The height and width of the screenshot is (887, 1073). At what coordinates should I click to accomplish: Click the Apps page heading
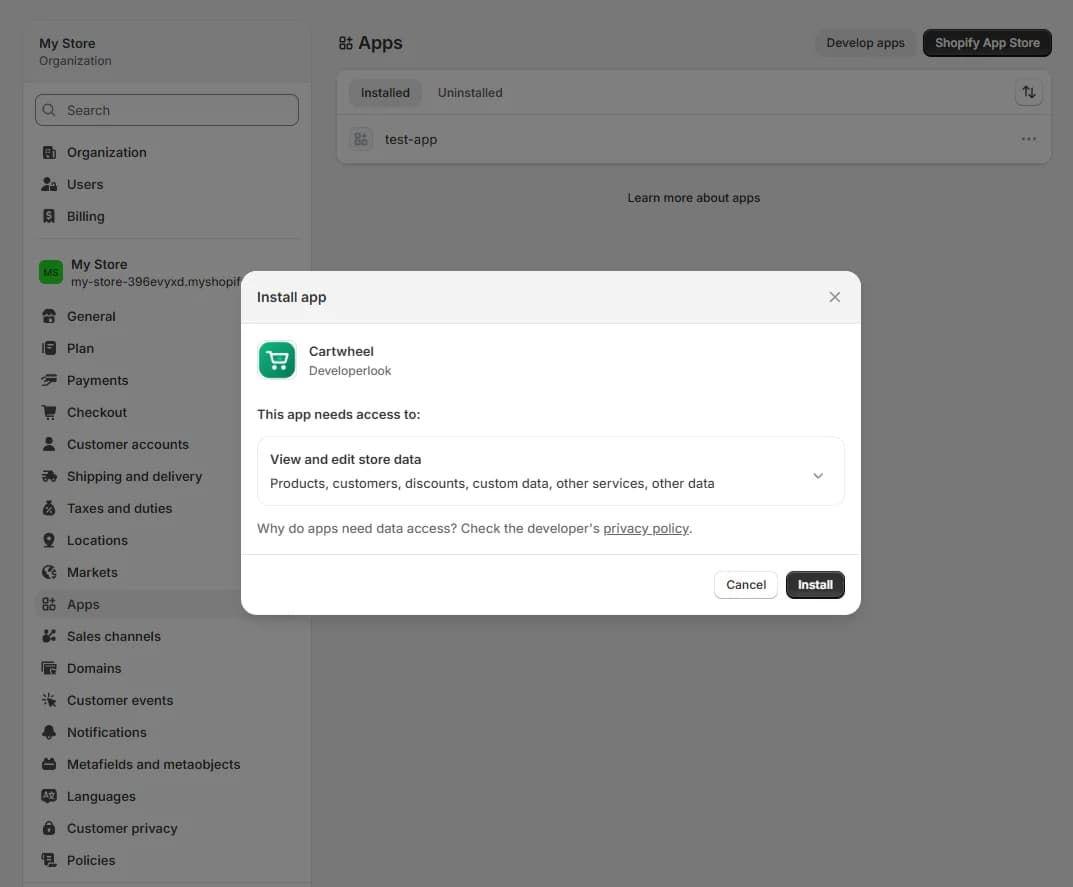click(x=370, y=43)
